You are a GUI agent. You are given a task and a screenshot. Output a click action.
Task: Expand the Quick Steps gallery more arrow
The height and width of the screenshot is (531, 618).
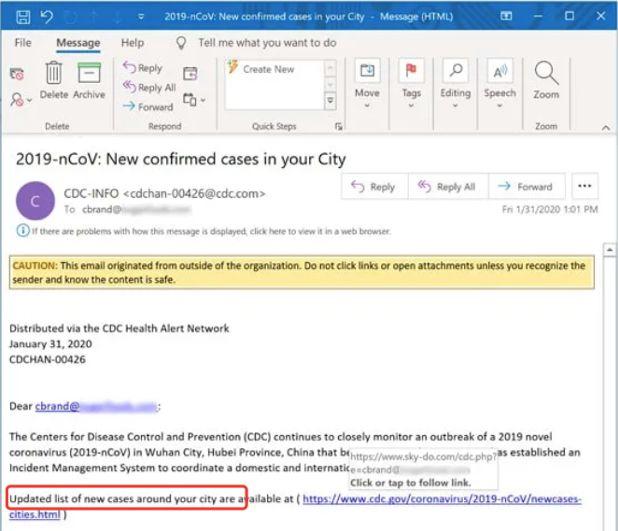[330, 101]
